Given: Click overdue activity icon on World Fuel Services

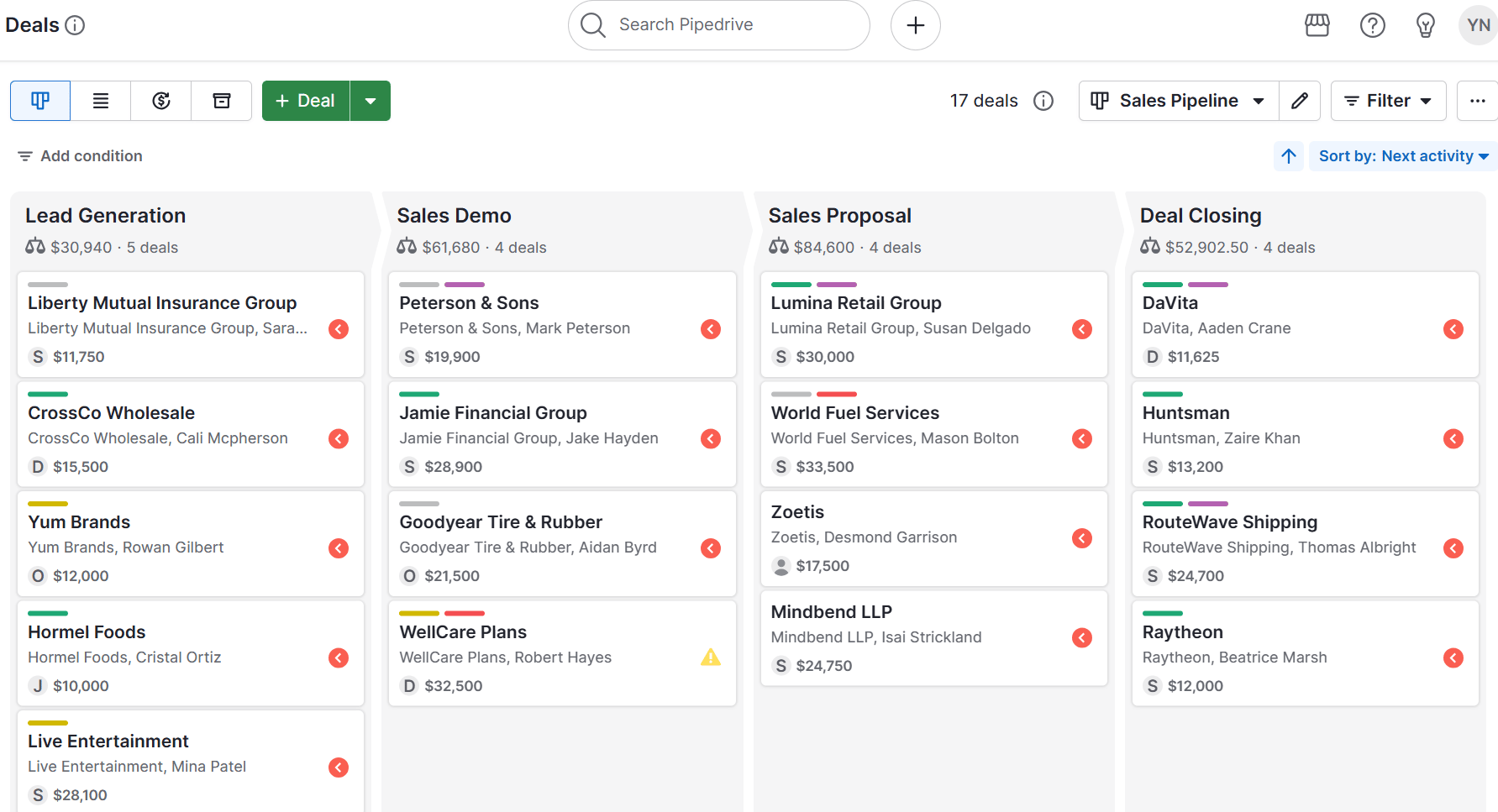Looking at the screenshot, I should point(1082,438).
